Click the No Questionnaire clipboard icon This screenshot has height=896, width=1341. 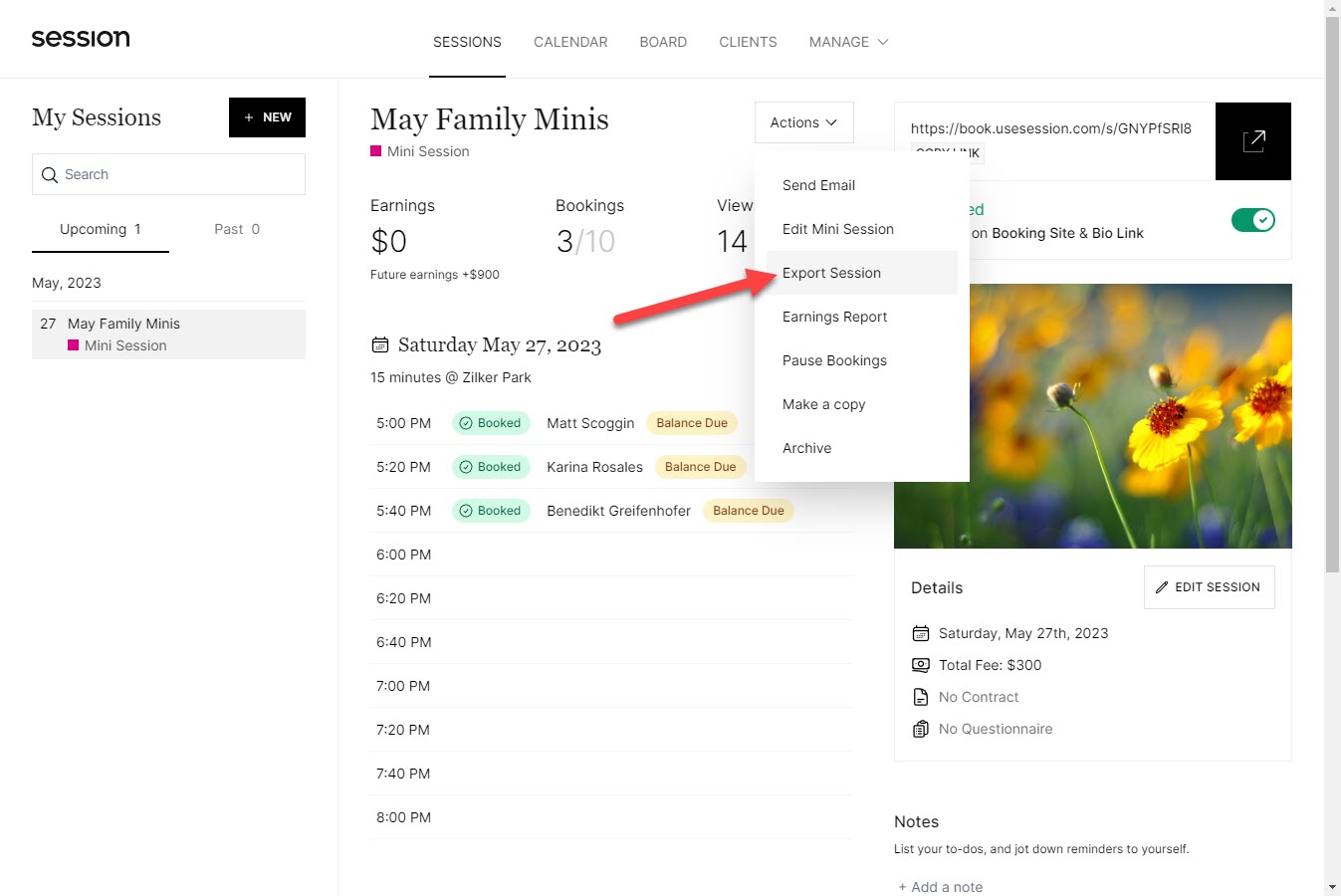click(x=921, y=729)
